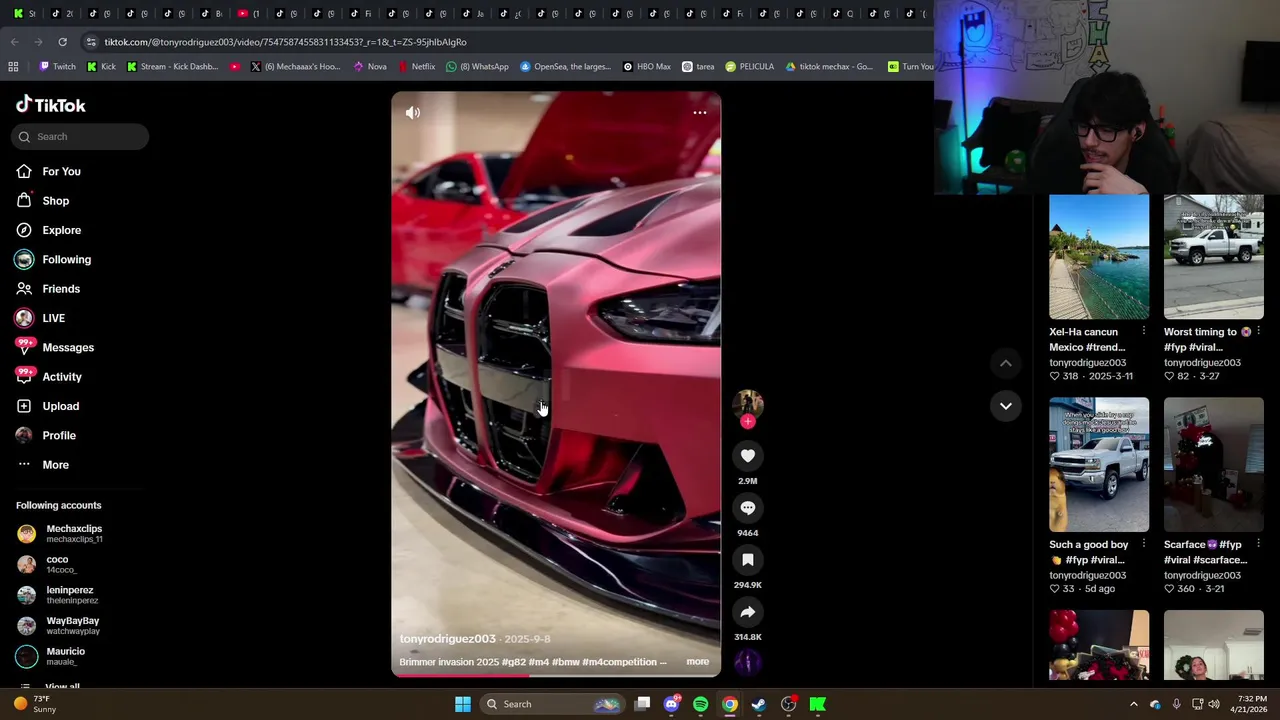Open tonyrodriguez003 username on the video
This screenshot has width=1280, height=720.
click(x=447, y=639)
